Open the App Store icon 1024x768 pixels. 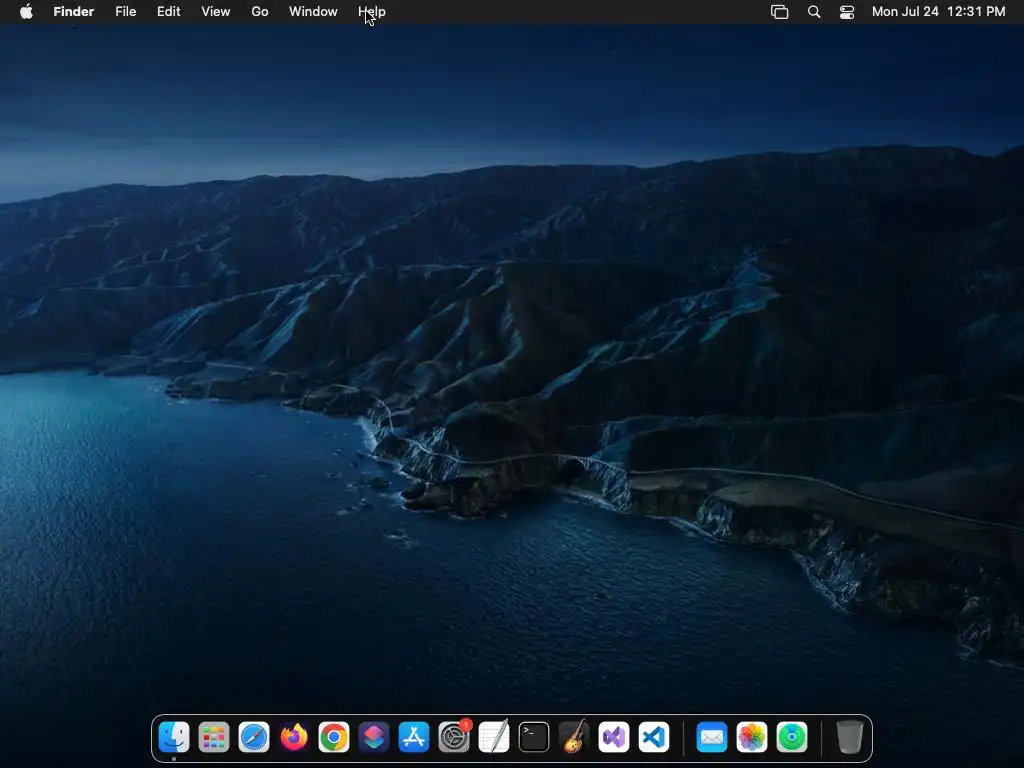[414, 738]
